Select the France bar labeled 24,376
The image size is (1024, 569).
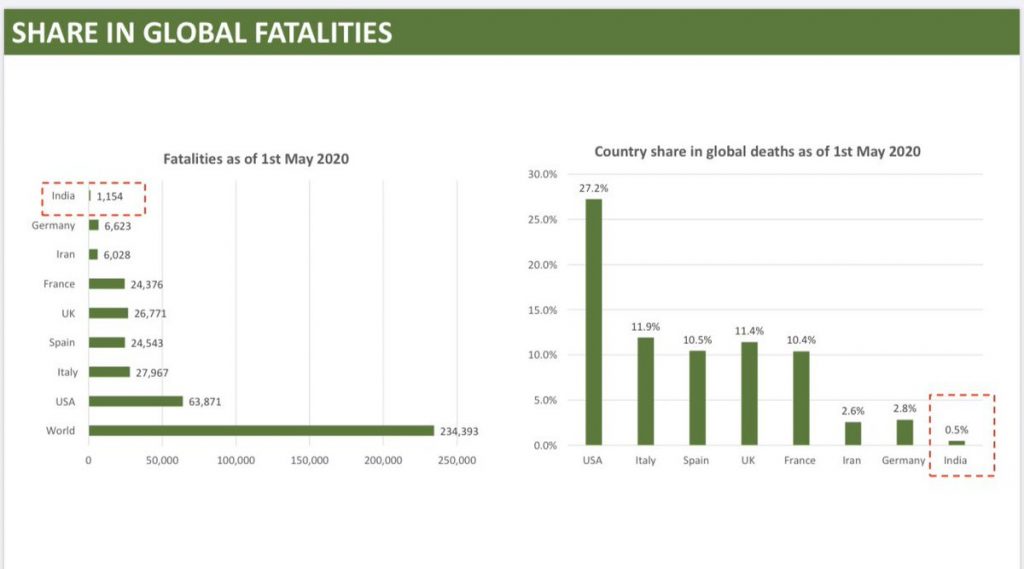(x=107, y=284)
